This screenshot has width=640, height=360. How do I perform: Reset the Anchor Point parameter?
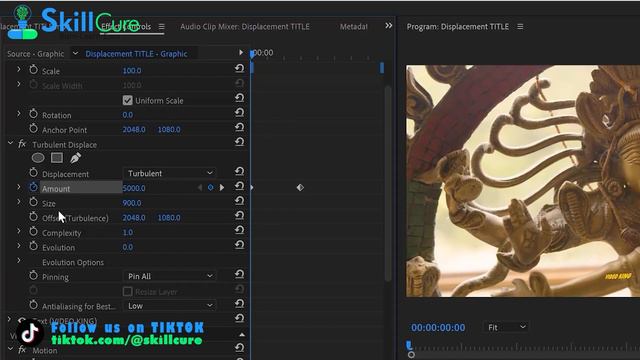point(239,127)
